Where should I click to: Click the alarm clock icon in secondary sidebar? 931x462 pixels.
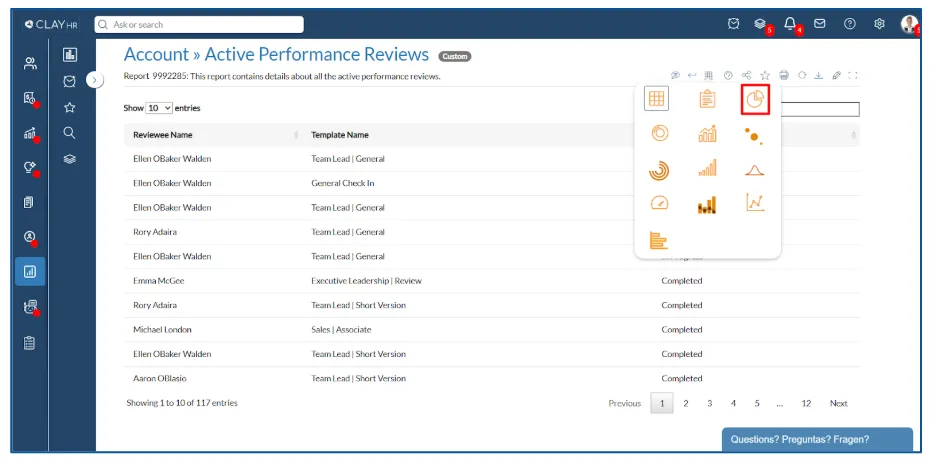pos(69,81)
